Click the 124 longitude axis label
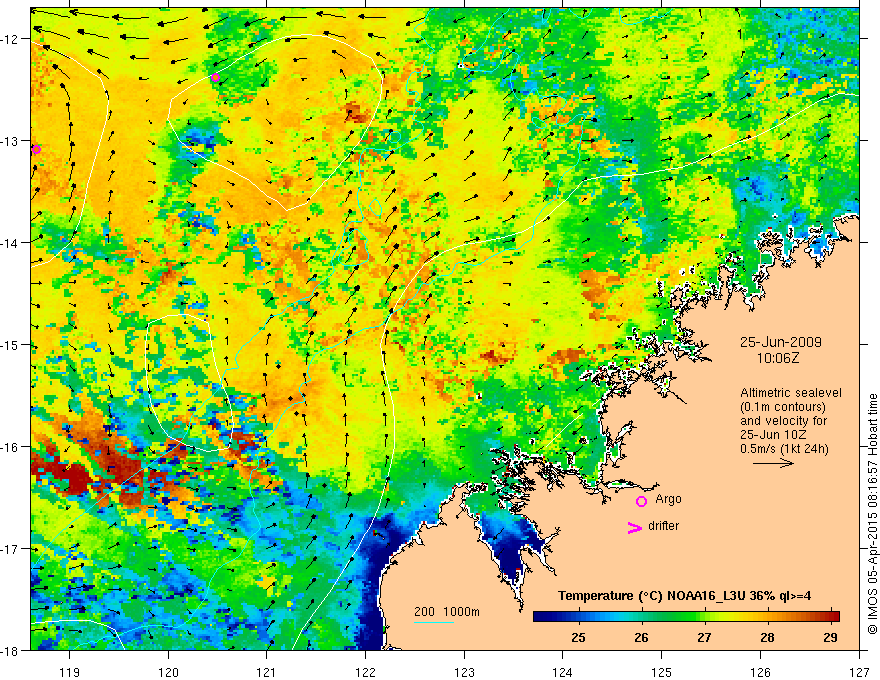This screenshot has width=880, height=680. click(x=563, y=672)
